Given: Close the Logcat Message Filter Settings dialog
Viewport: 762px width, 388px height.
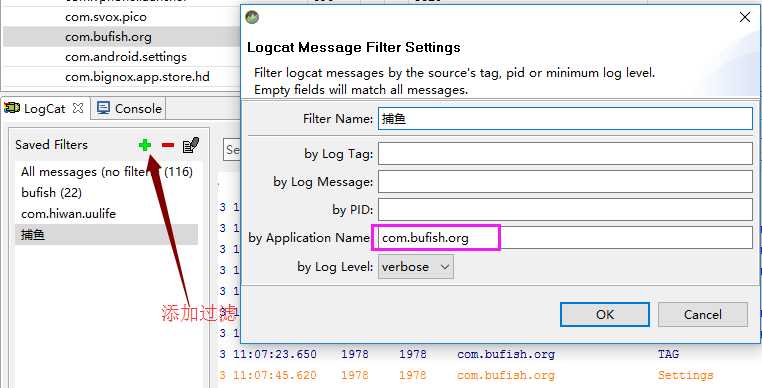Looking at the screenshot, I should coord(745,18).
